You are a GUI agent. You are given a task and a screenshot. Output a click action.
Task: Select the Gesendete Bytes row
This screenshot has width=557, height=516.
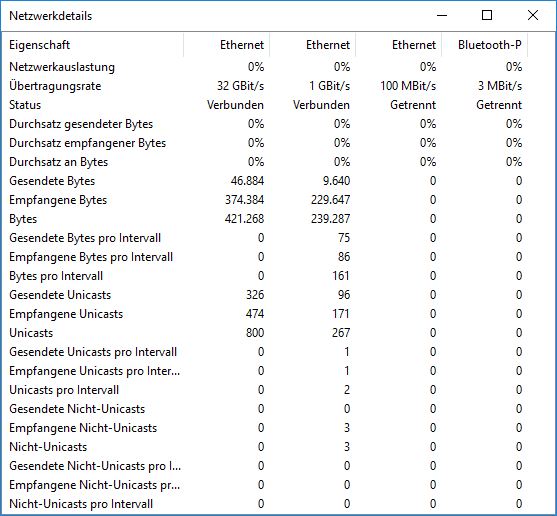pyautogui.click(x=265, y=181)
